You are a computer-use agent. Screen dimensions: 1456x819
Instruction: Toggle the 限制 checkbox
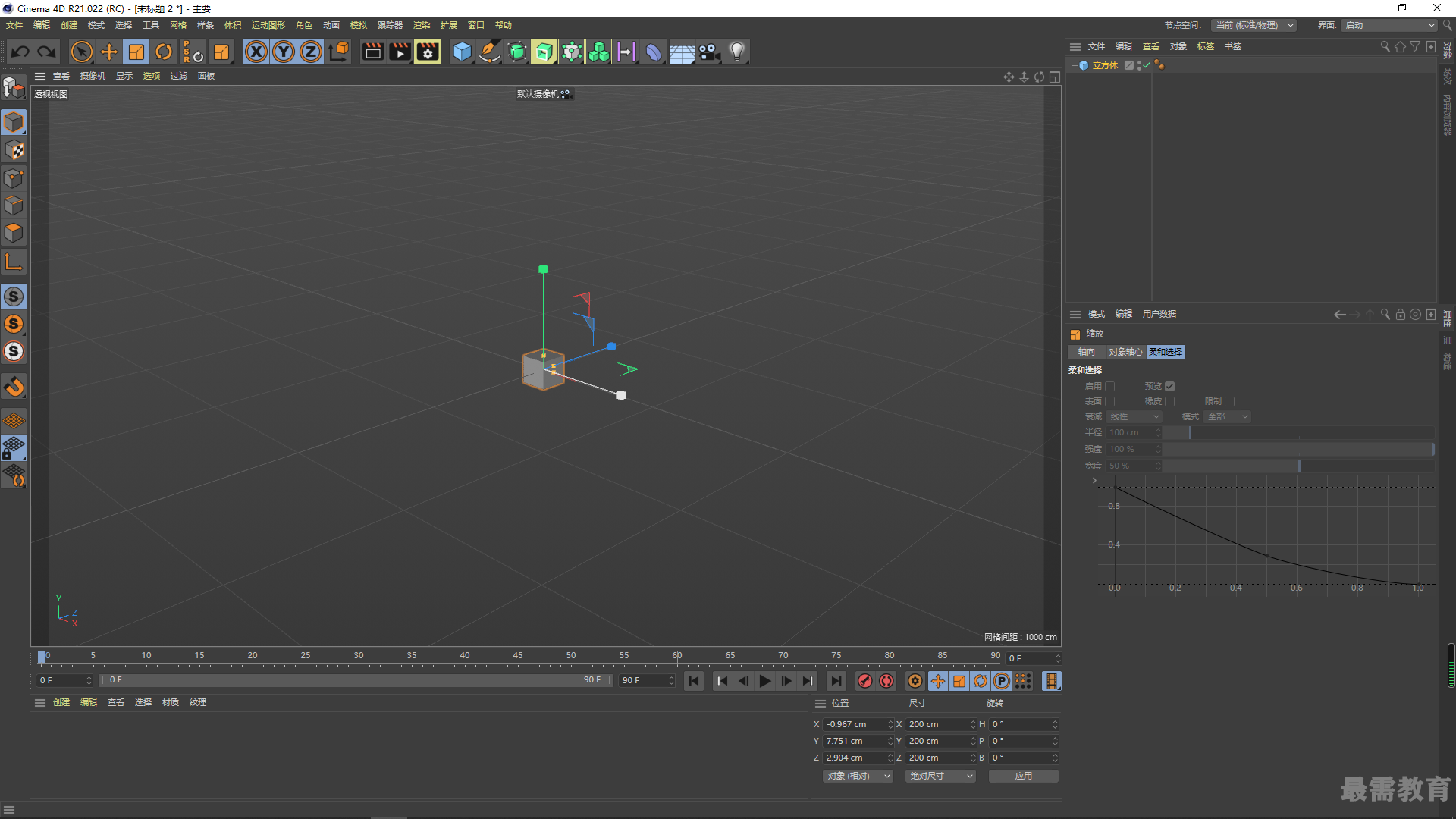pyautogui.click(x=1230, y=401)
